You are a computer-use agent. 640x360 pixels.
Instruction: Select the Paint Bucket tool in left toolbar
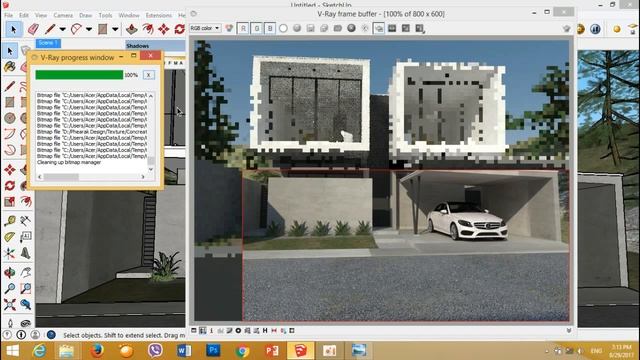click(x=10, y=66)
